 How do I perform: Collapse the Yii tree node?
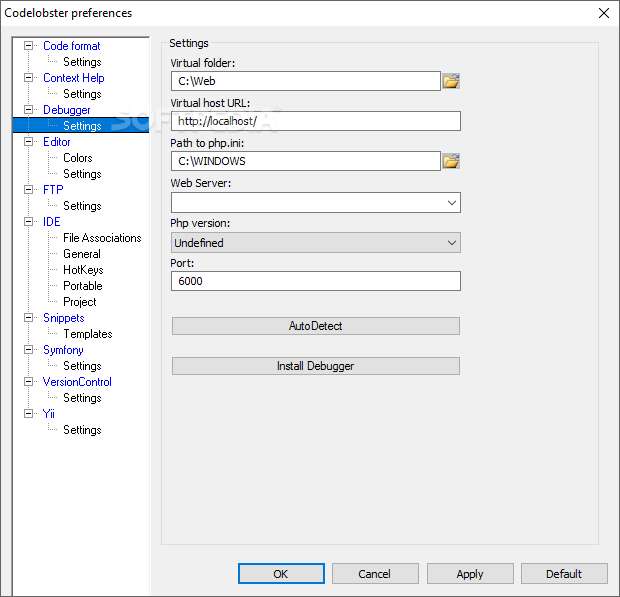pyautogui.click(x=28, y=414)
